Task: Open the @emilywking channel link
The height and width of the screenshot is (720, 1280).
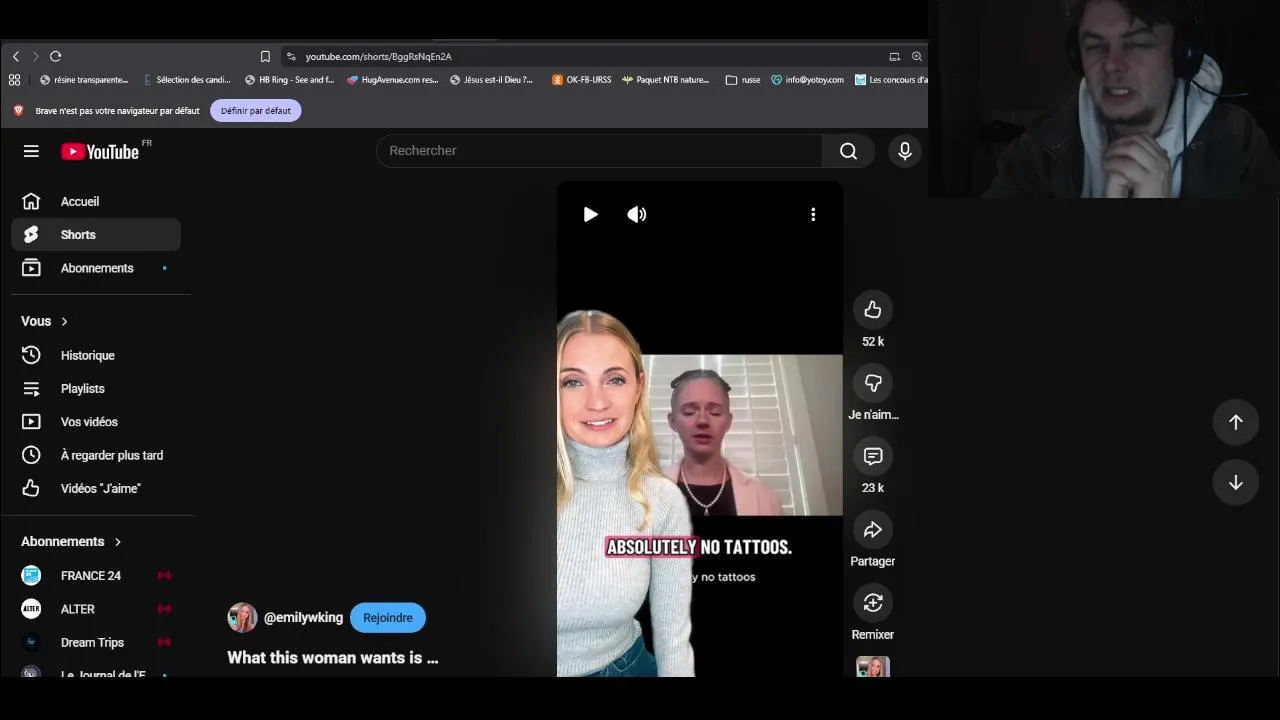Action: tap(303, 618)
